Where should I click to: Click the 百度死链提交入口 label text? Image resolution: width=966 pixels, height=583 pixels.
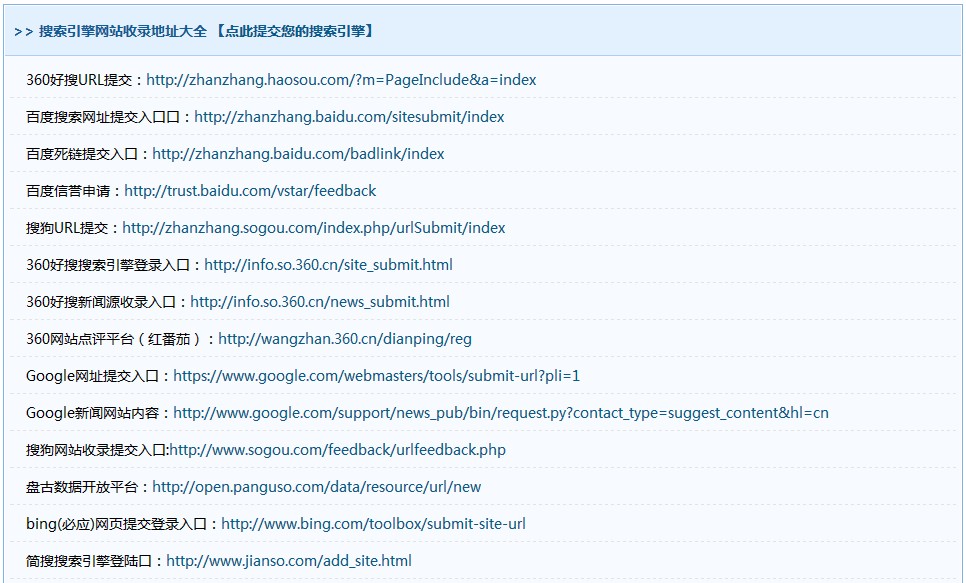click(x=84, y=154)
